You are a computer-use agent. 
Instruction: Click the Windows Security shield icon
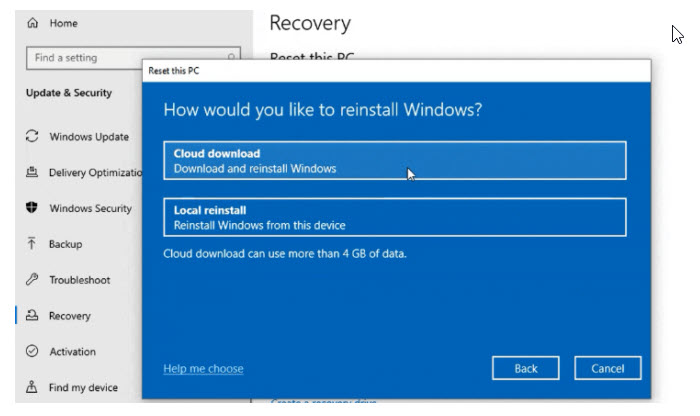32,209
